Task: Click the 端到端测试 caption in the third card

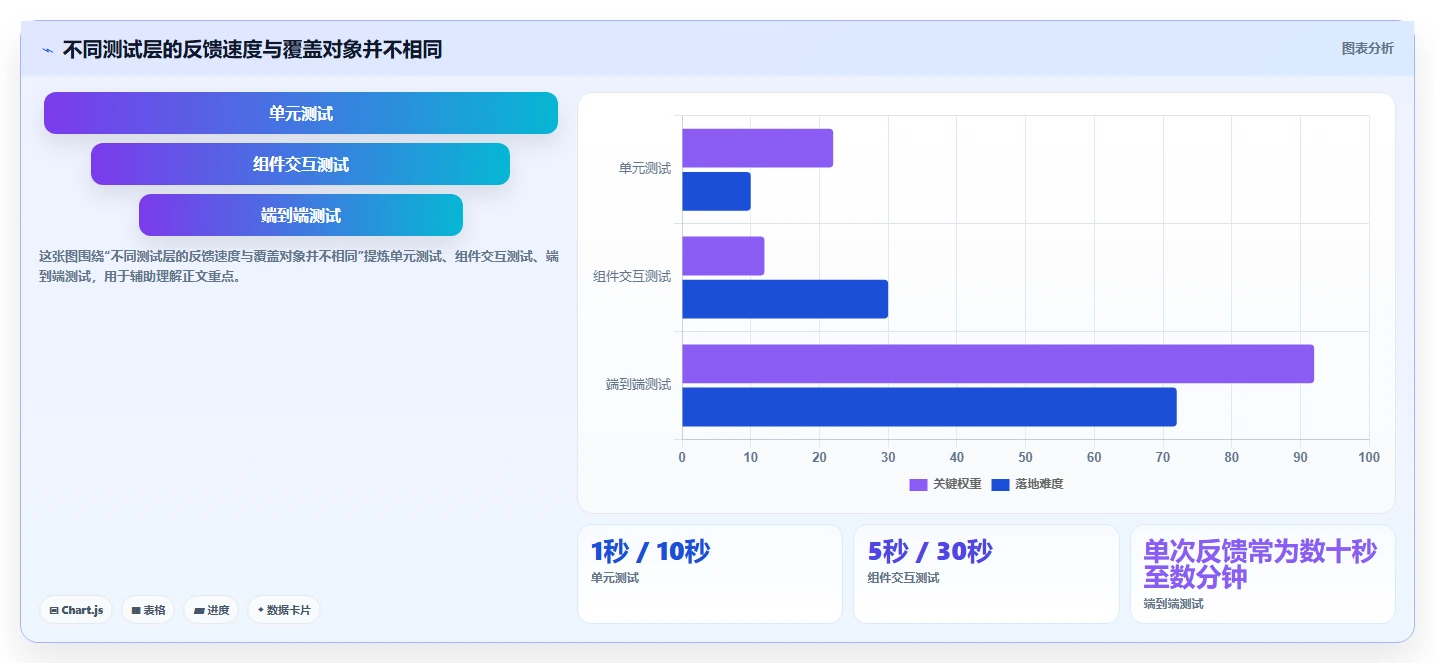Action: (1174, 604)
